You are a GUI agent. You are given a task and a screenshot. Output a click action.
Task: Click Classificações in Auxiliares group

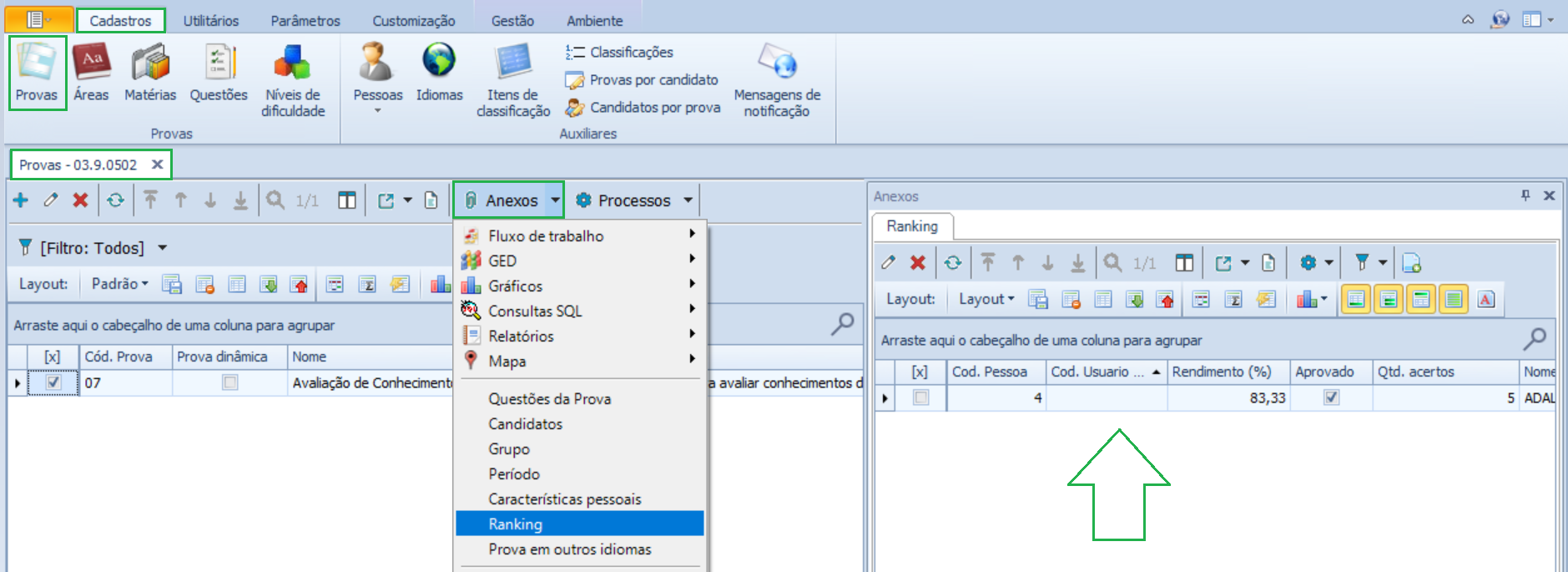[619, 52]
